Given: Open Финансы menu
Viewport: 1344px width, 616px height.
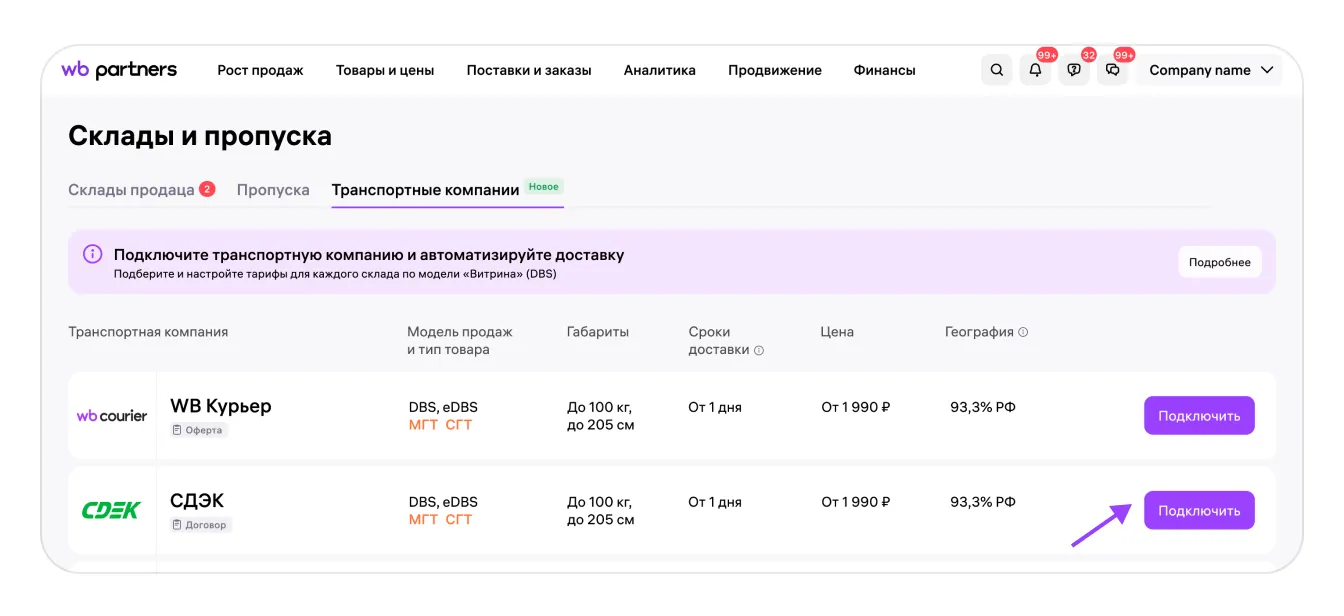Looking at the screenshot, I should (885, 70).
